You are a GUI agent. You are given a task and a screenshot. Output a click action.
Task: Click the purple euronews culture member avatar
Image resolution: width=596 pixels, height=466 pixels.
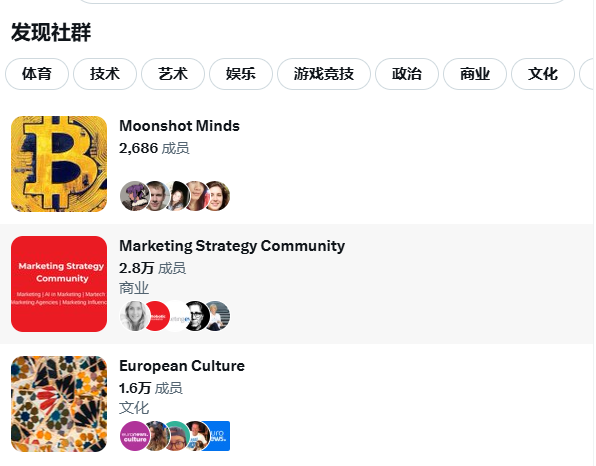(135, 436)
